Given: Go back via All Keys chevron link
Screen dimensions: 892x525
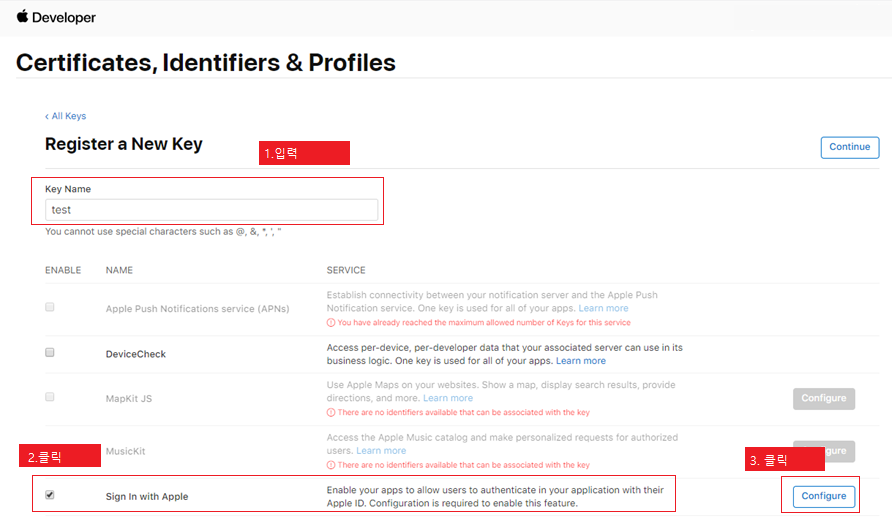Looking at the screenshot, I should (x=65, y=116).
